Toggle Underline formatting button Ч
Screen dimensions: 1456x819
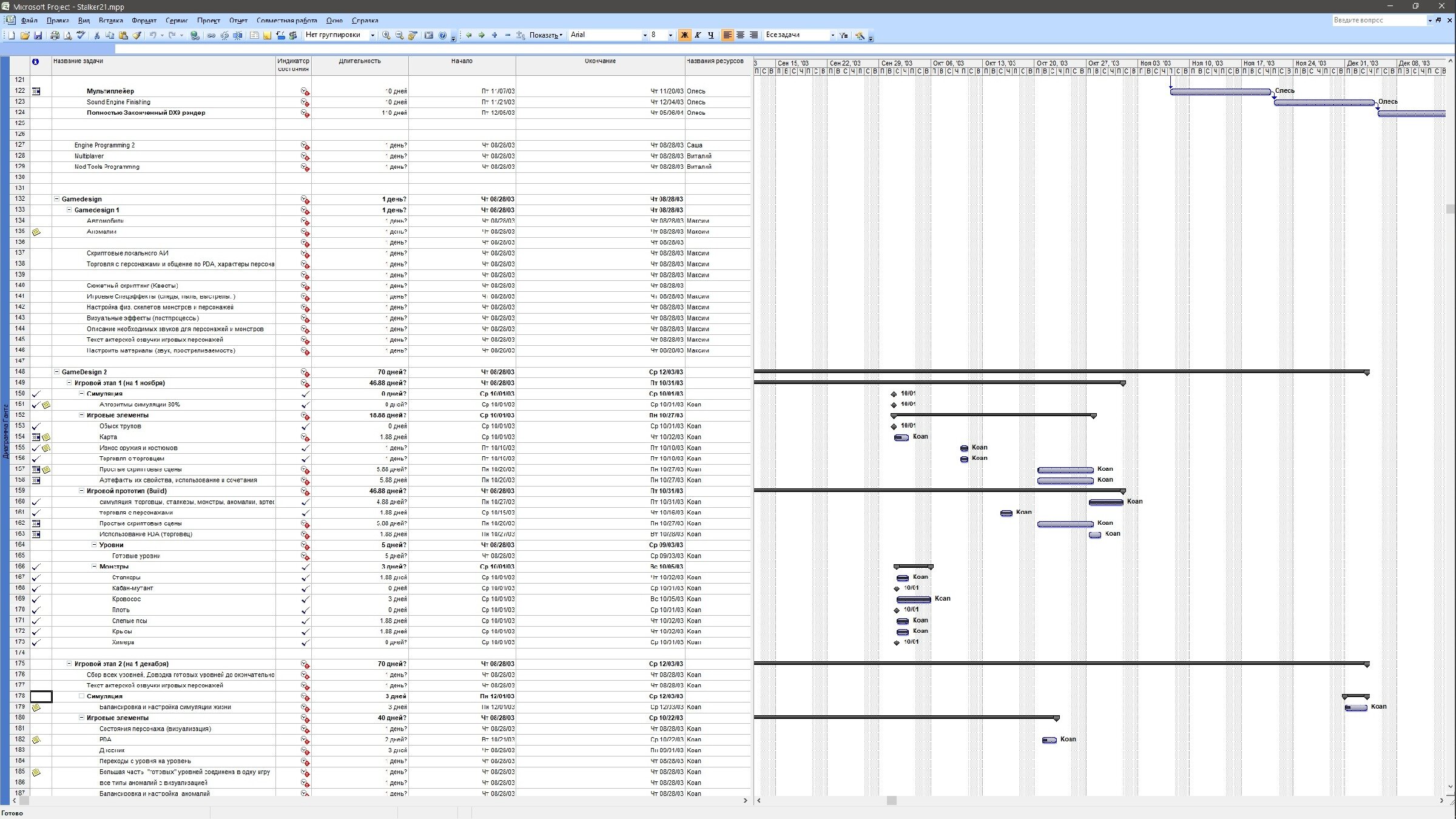point(711,35)
